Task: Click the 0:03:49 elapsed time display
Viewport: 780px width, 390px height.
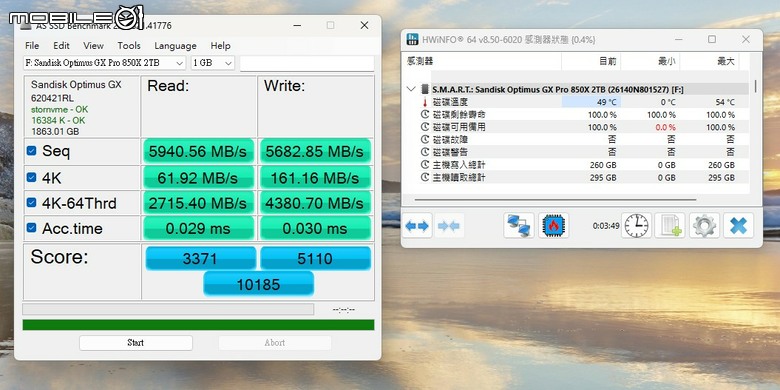Action: click(x=606, y=226)
